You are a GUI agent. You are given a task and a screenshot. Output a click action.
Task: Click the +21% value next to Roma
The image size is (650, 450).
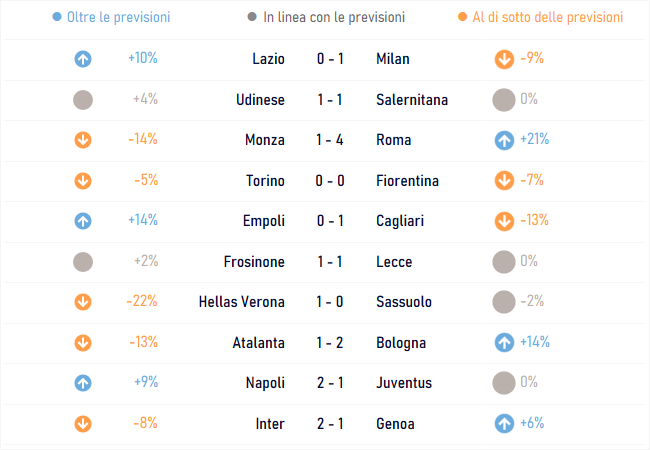pos(535,139)
